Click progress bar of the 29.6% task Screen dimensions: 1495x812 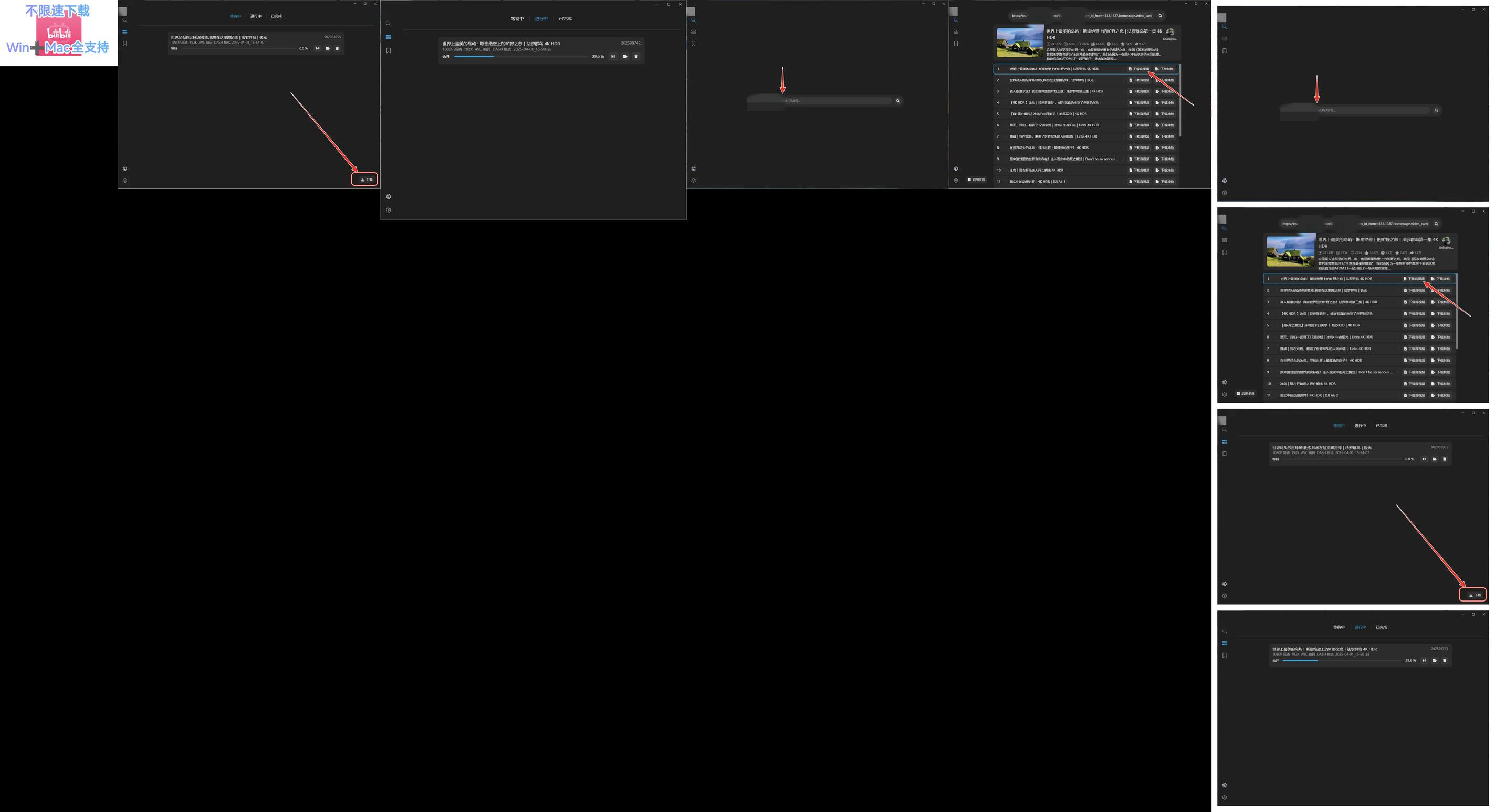pyautogui.click(x=520, y=56)
